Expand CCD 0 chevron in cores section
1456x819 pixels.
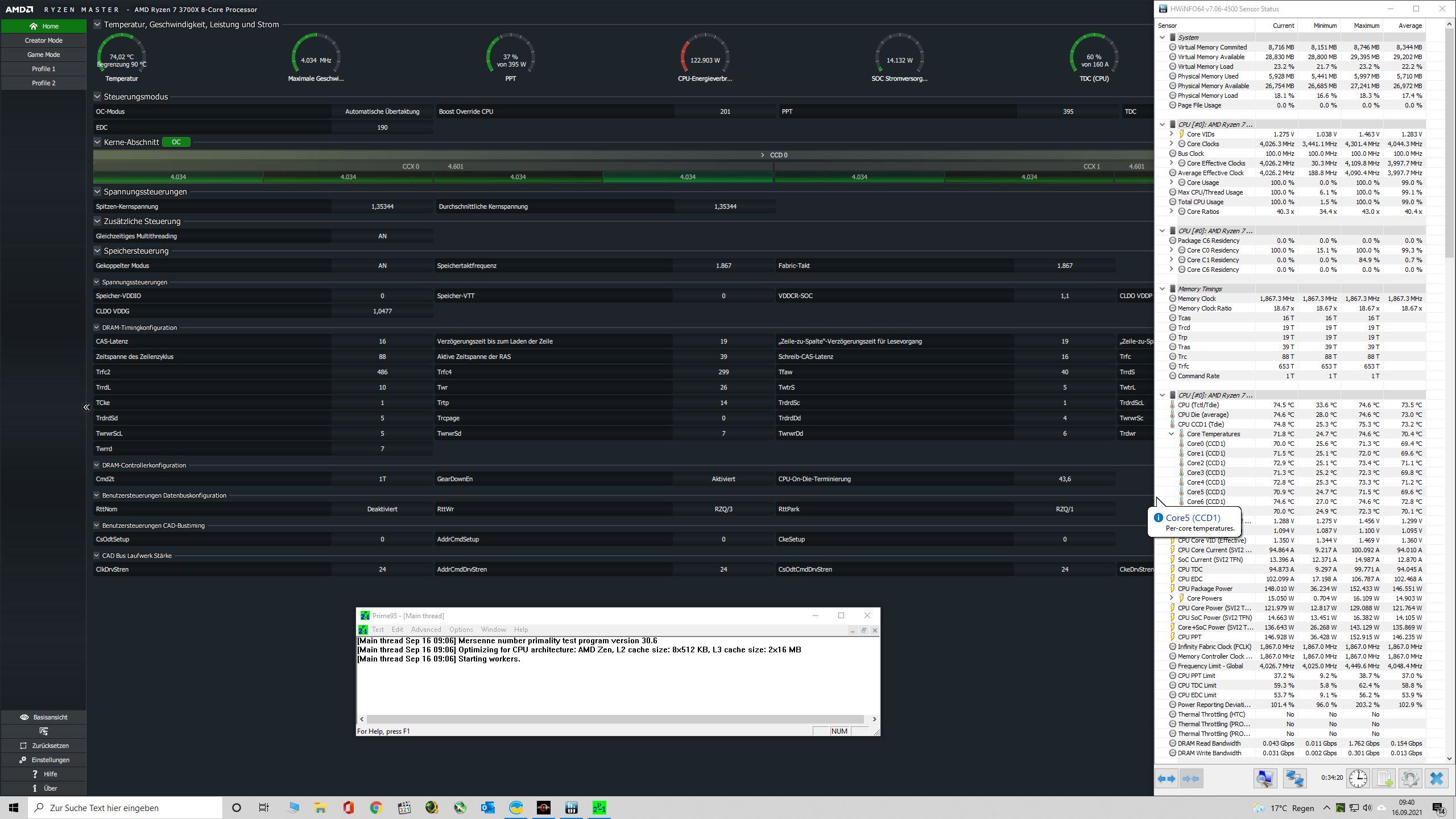(x=763, y=155)
